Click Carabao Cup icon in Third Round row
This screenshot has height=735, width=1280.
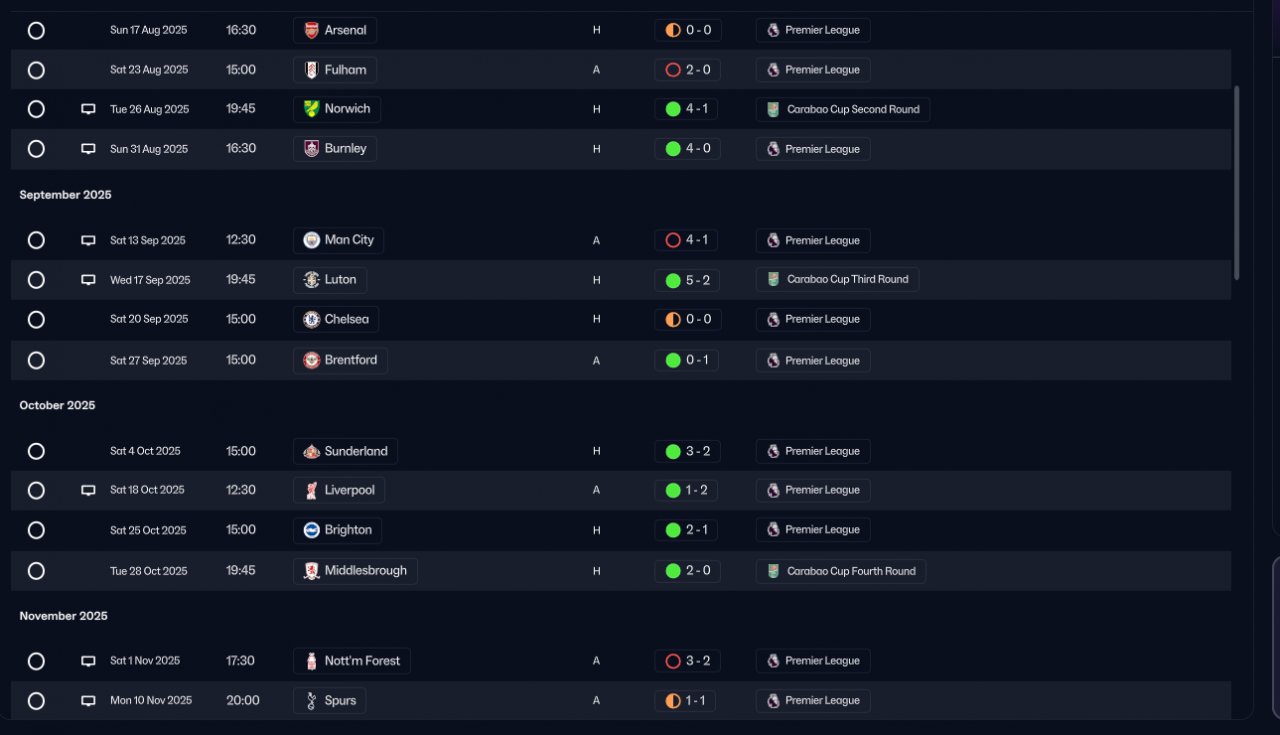[x=773, y=280]
